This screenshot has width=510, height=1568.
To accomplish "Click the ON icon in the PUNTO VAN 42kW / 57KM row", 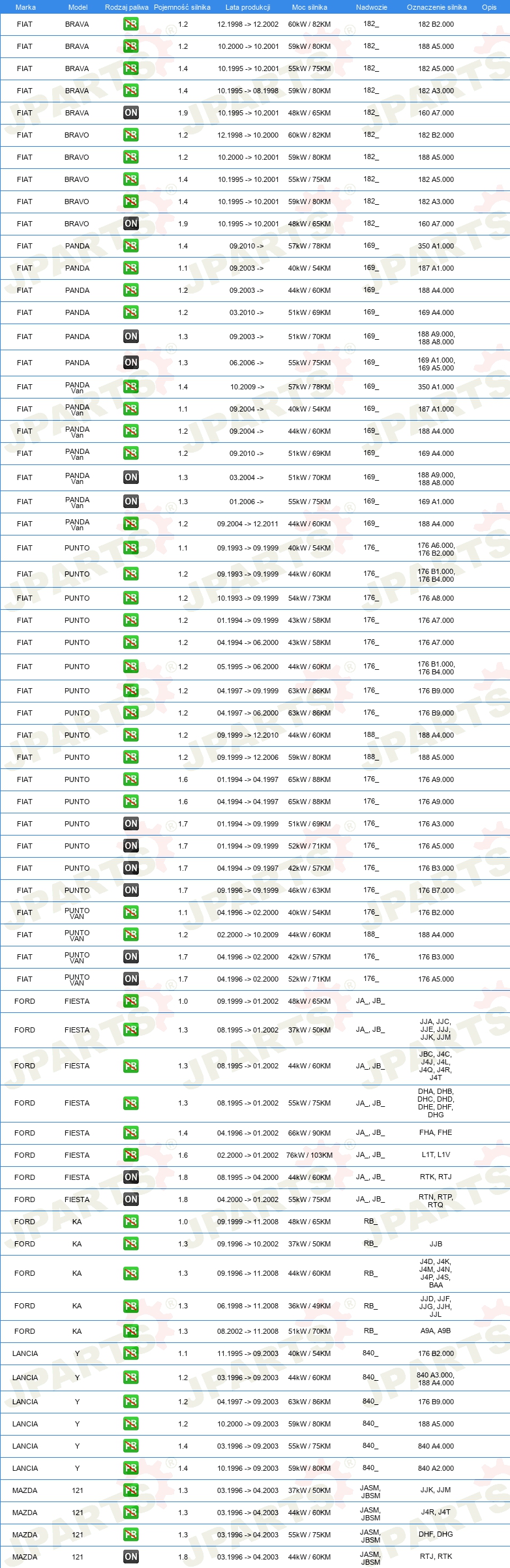I will (x=131, y=957).
